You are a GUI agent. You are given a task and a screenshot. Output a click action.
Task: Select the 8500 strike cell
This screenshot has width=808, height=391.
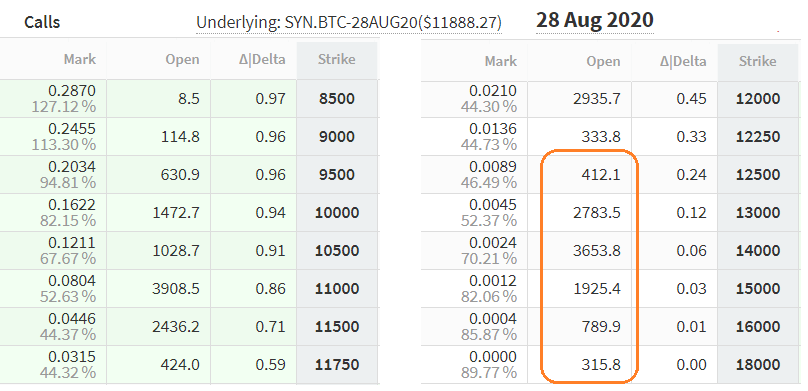click(x=337, y=98)
